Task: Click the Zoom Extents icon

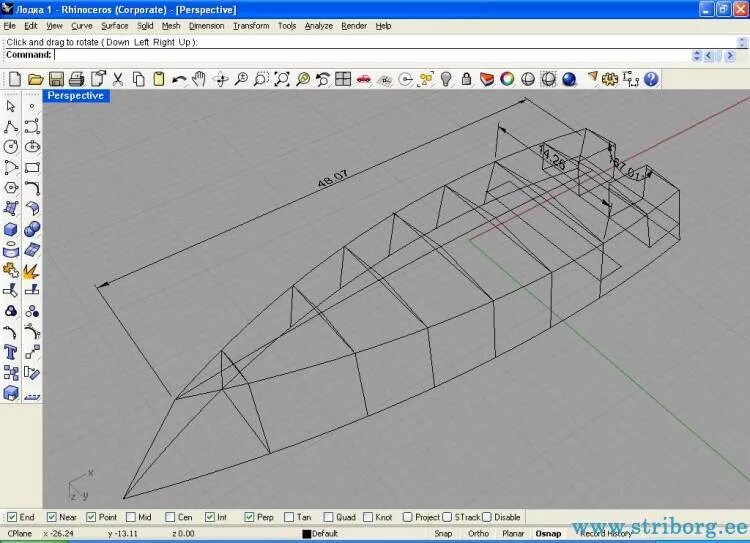Action: coord(282,79)
